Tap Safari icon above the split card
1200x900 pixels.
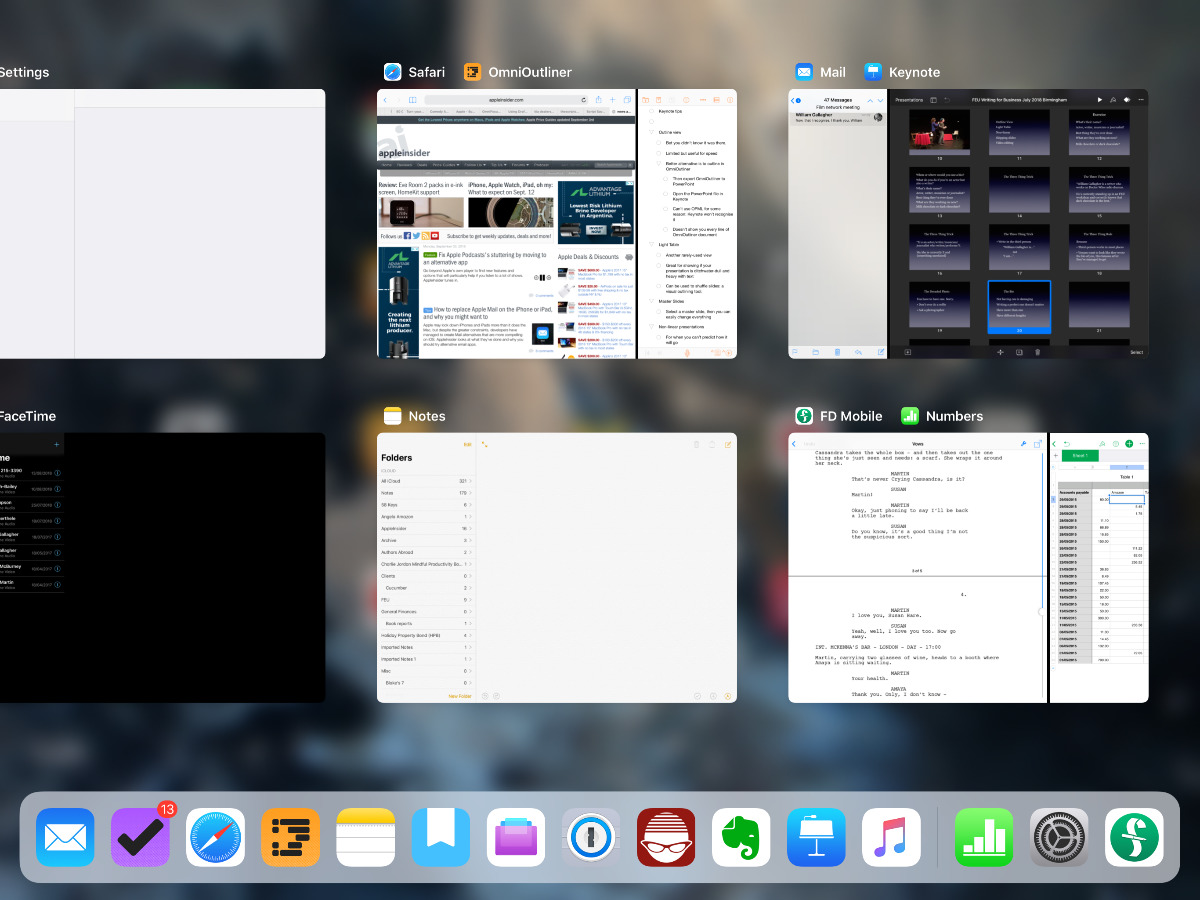[x=393, y=72]
